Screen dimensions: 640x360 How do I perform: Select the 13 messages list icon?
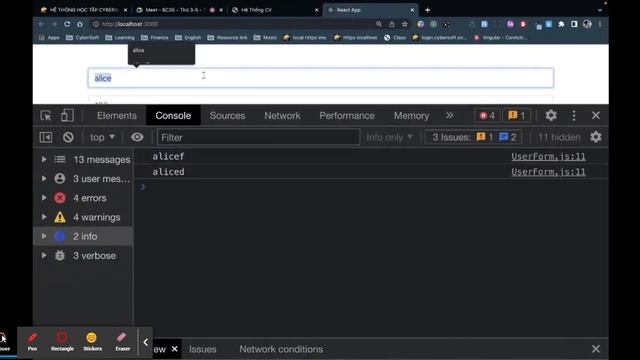60,159
